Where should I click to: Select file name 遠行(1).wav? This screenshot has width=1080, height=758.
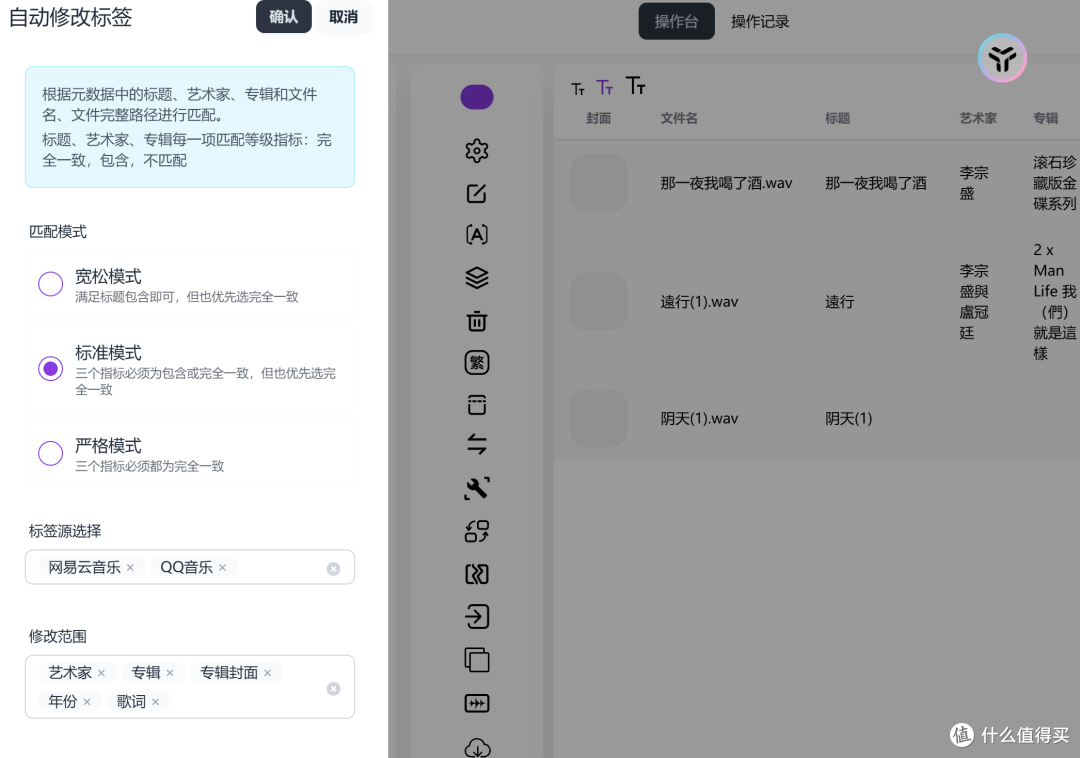[699, 302]
